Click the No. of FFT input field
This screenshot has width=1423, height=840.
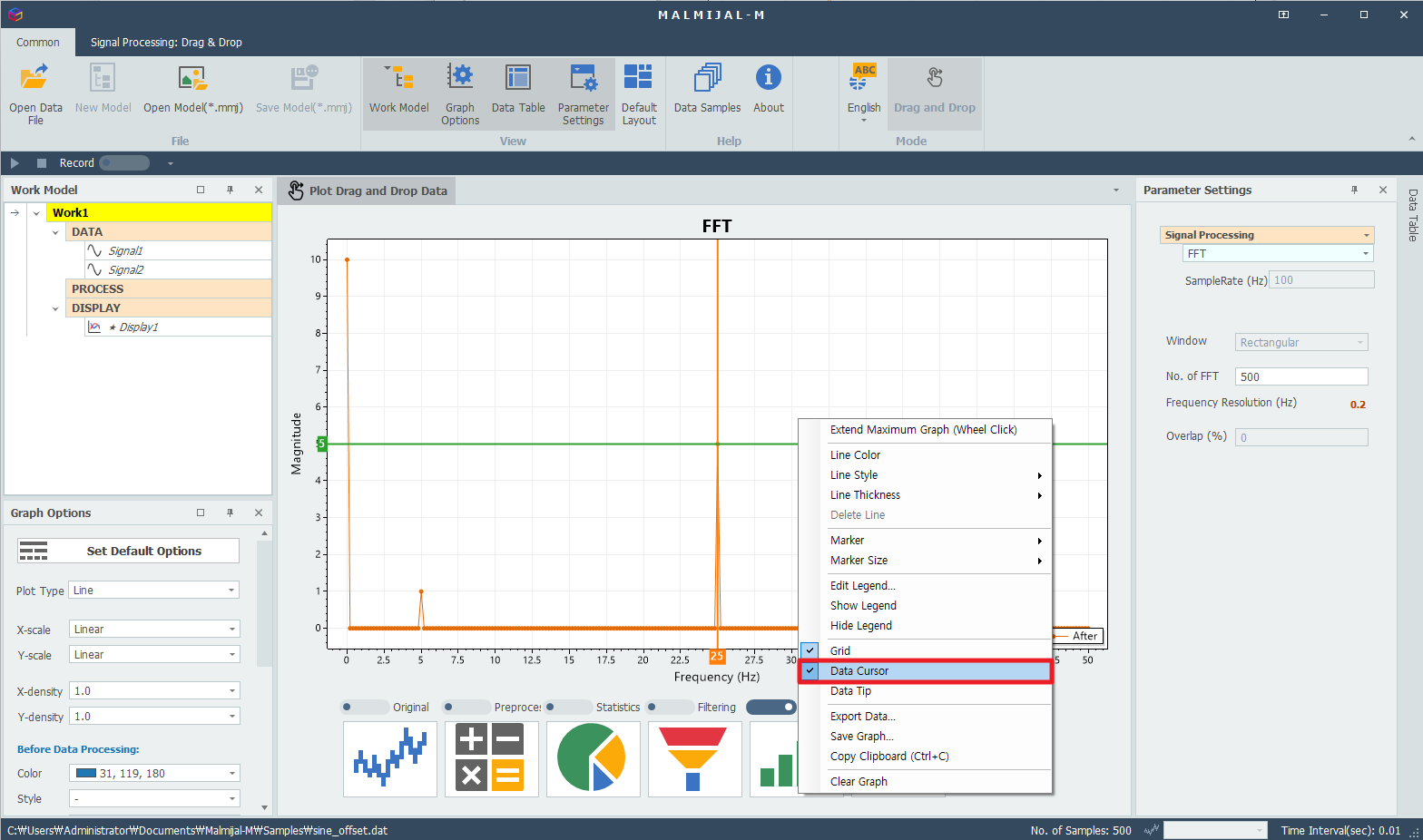(1301, 376)
